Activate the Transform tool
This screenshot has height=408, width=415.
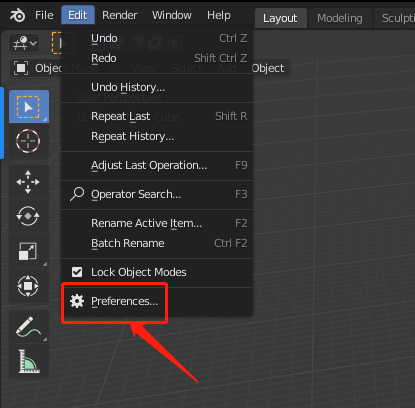[28, 286]
